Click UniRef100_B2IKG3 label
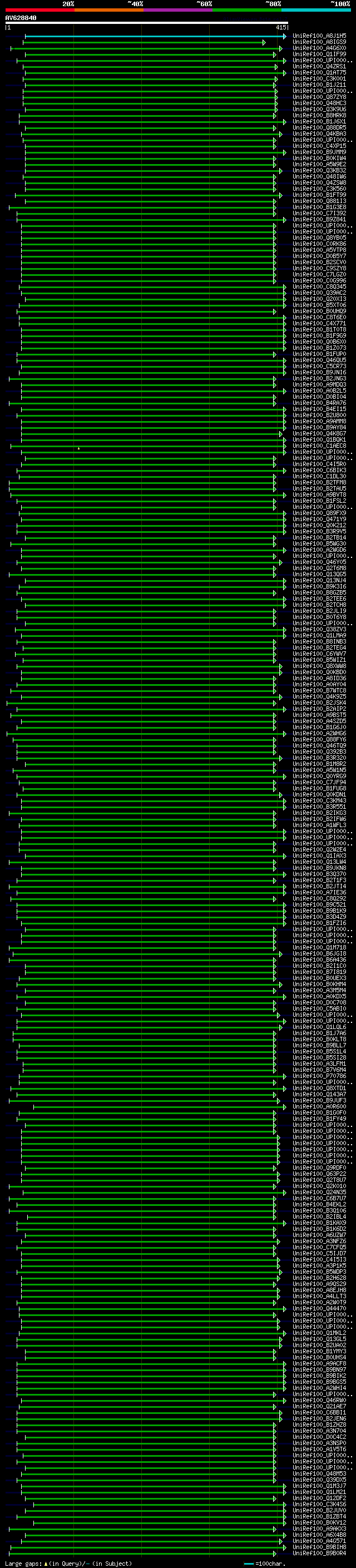The width and height of the screenshot is (356, 1568). [319, 813]
